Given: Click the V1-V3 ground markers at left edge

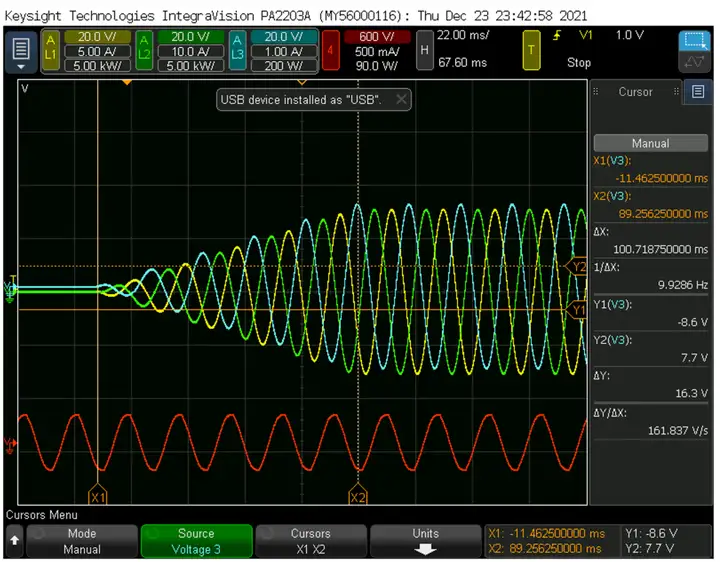Looking at the screenshot, I should coord(10,289).
